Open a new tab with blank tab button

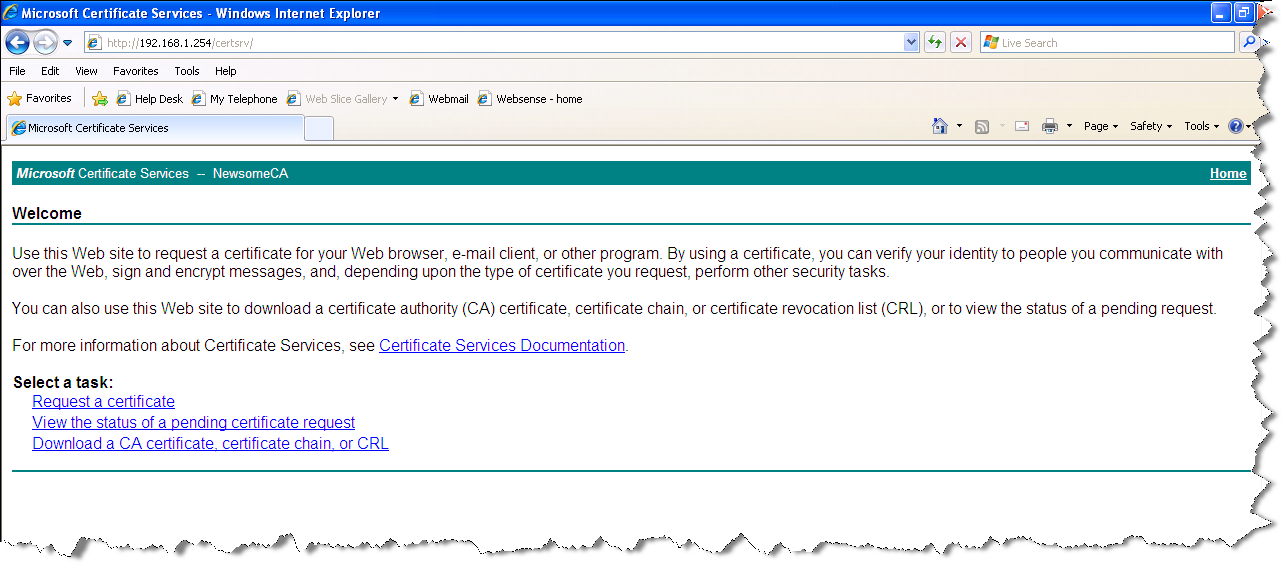tap(318, 129)
